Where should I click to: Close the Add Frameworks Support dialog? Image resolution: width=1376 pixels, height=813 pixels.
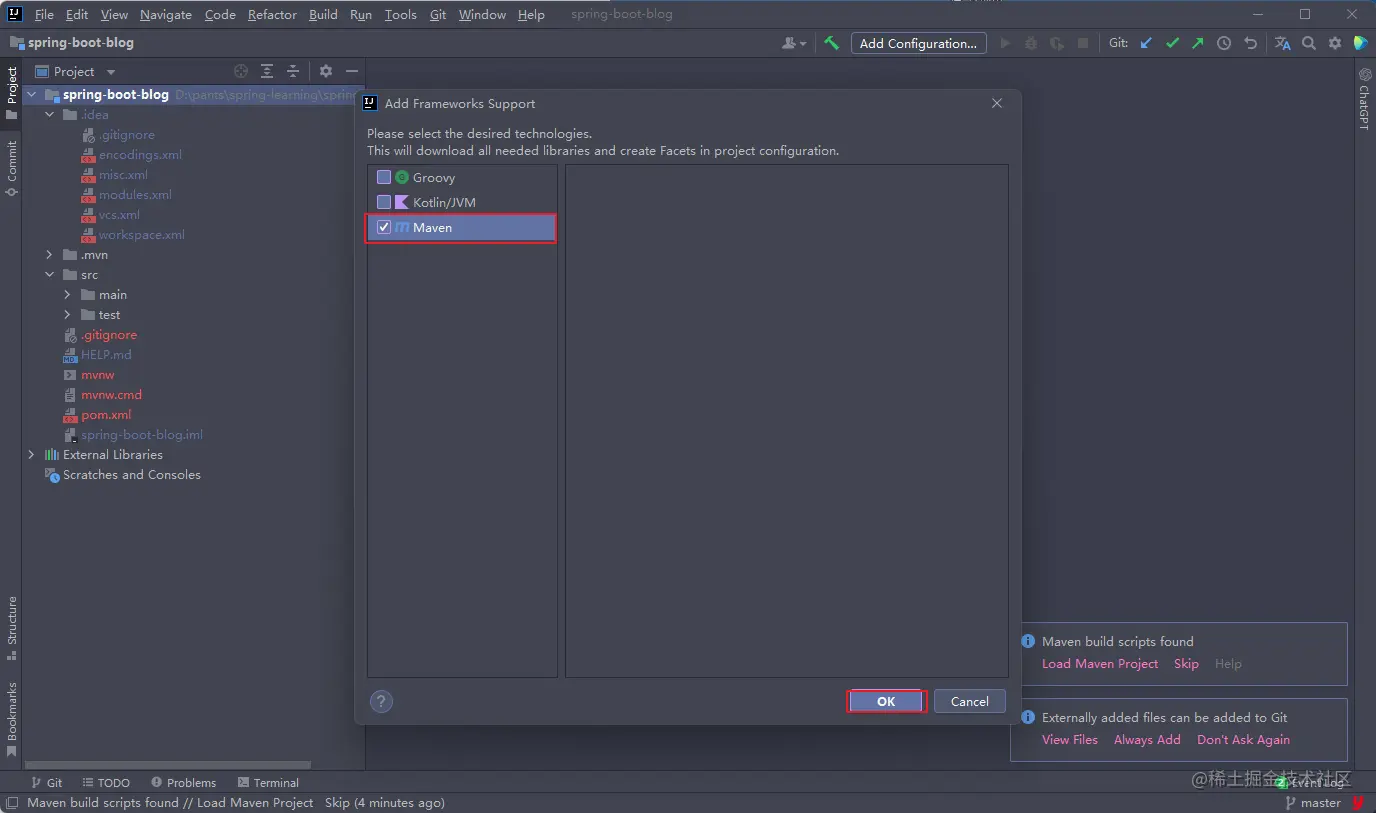tap(997, 103)
